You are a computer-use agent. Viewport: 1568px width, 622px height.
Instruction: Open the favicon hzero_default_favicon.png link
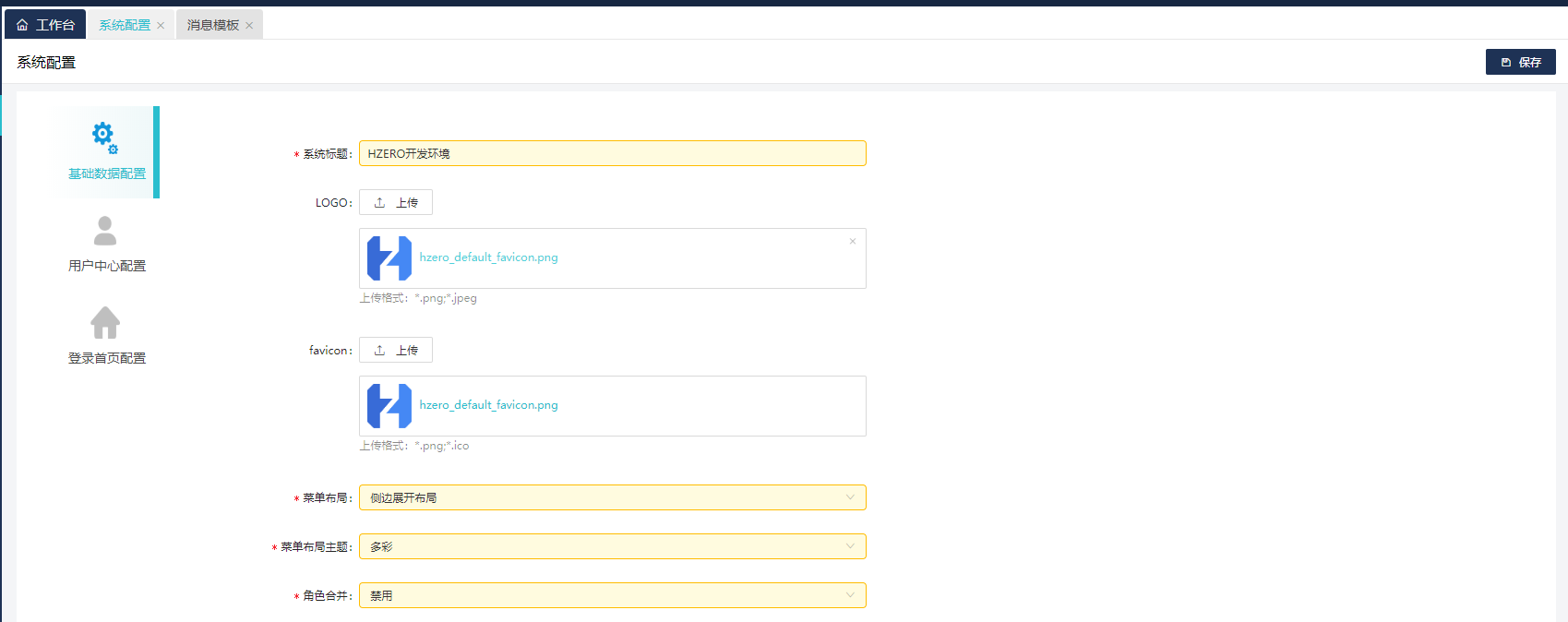[488, 405]
